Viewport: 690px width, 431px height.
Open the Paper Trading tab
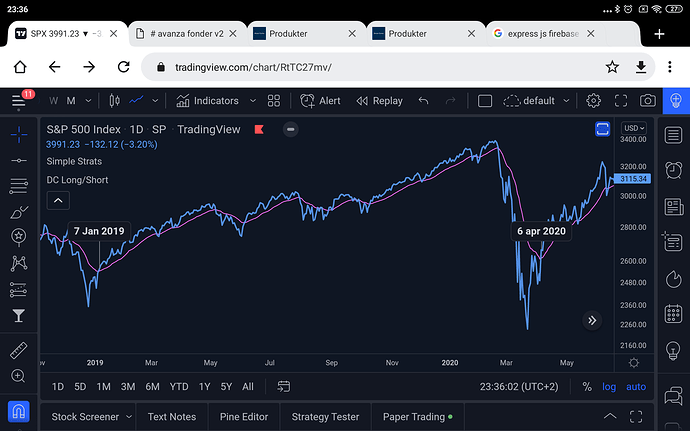418,416
